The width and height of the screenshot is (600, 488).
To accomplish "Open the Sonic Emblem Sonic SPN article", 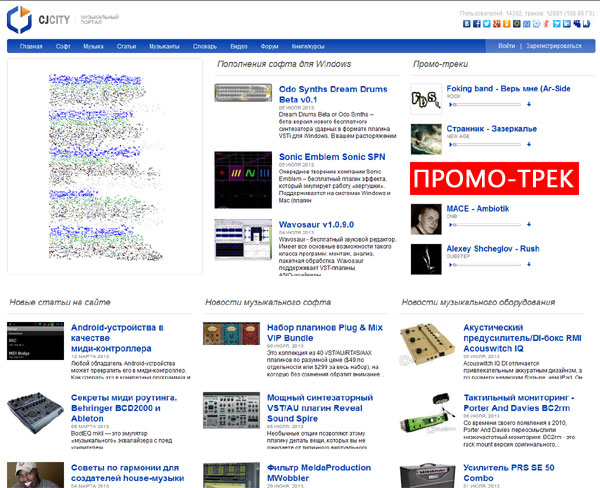I will (332, 157).
